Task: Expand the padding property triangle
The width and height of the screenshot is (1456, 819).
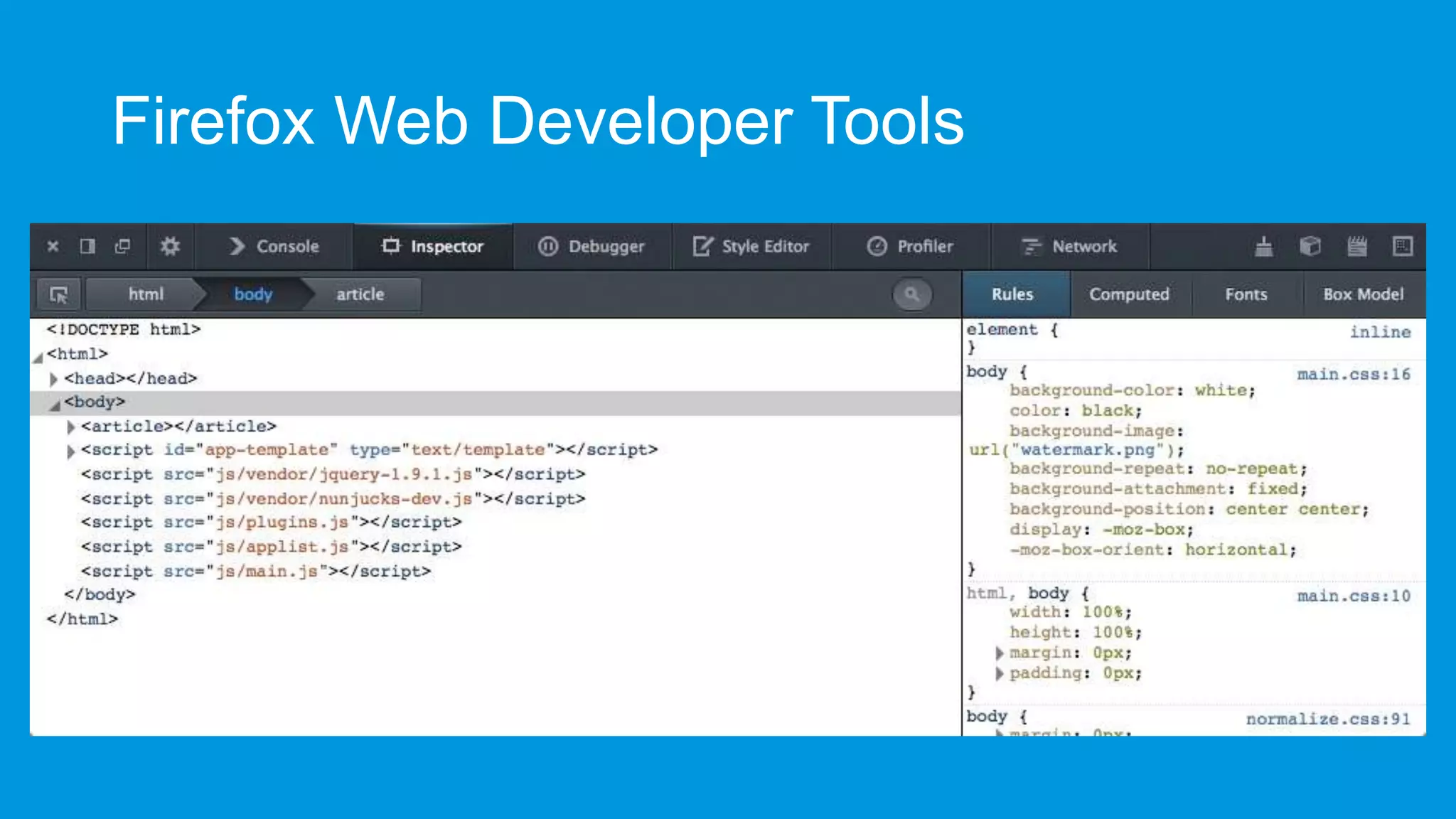Action: 1000,674
